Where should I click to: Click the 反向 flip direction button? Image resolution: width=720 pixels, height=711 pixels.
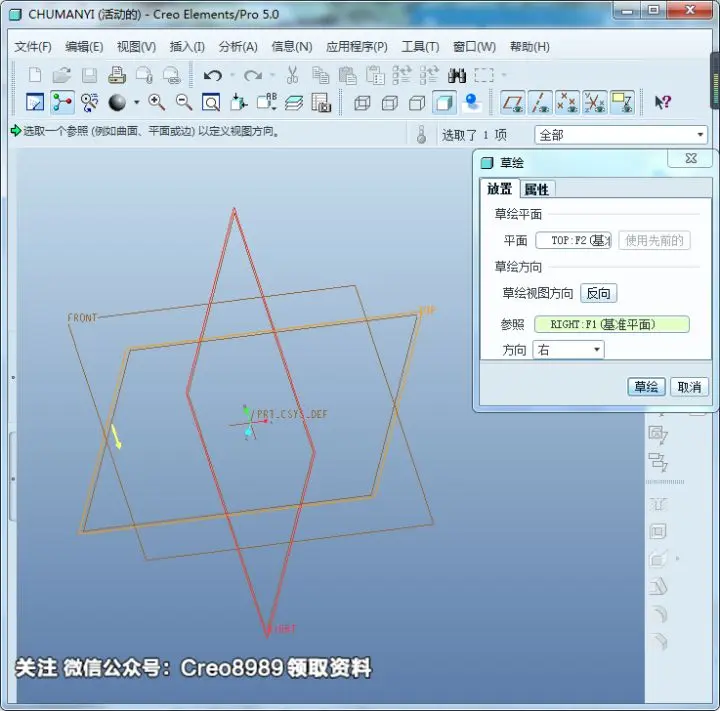click(x=598, y=293)
